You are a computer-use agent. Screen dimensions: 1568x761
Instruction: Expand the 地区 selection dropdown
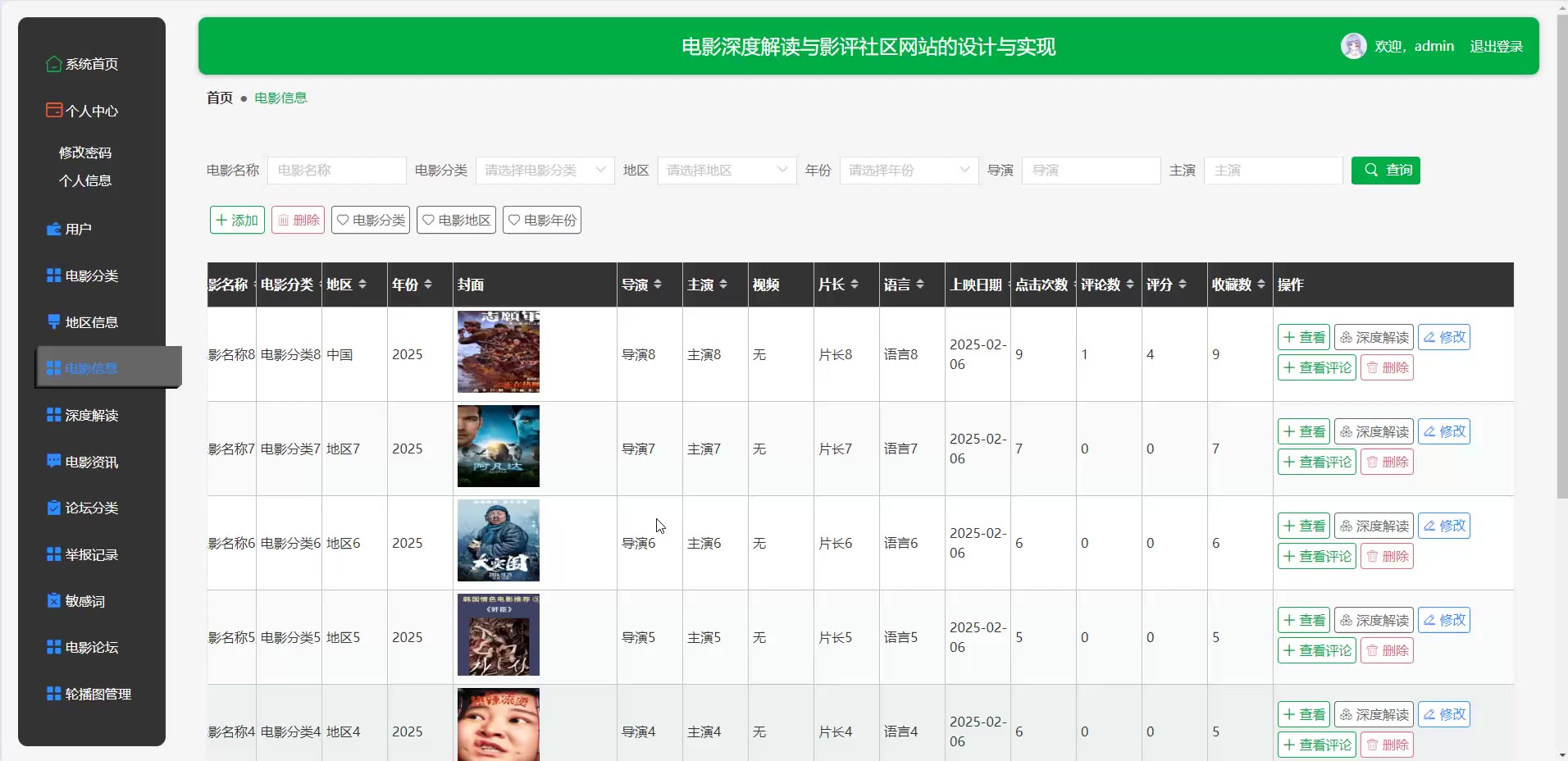(727, 171)
